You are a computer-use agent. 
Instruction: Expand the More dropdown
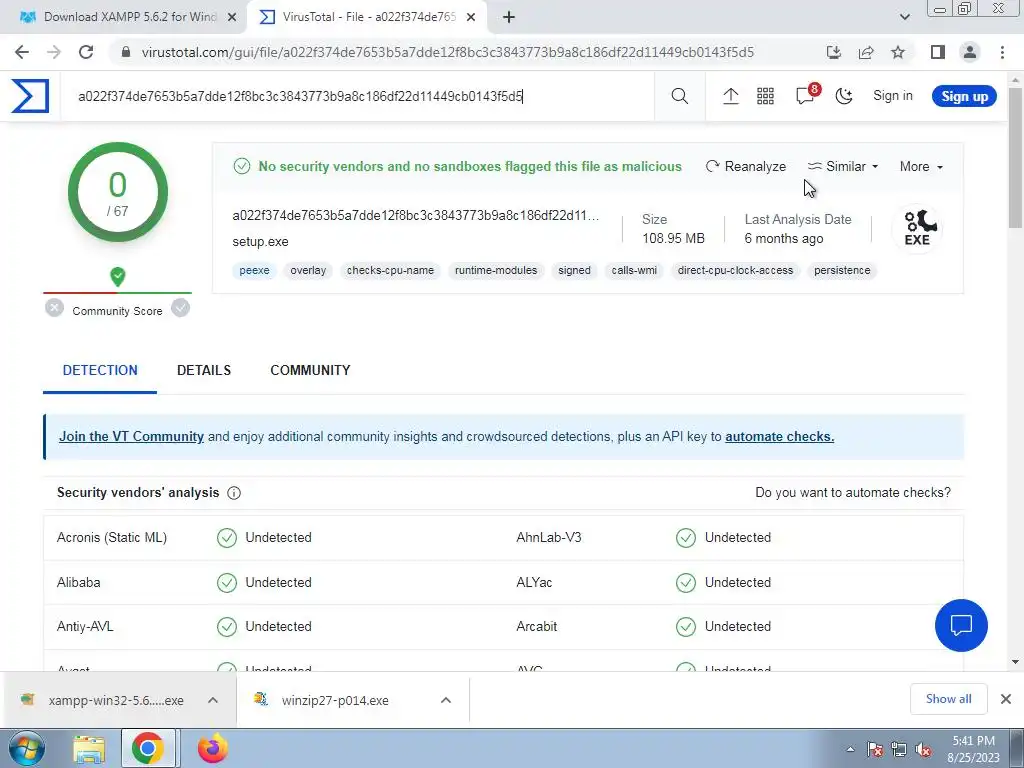tap(921, 167)
